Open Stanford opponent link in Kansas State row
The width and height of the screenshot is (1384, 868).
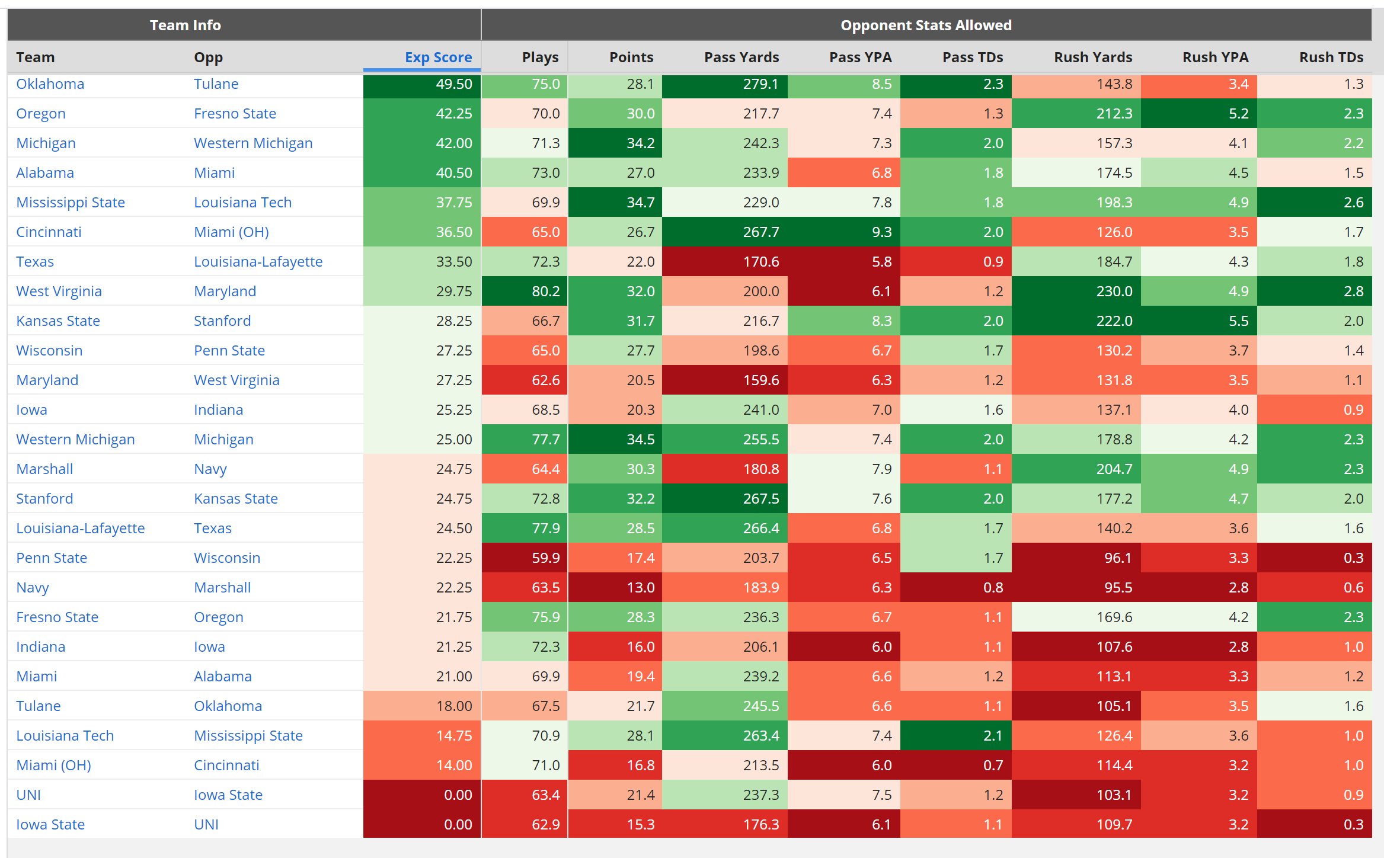(223, 321)
